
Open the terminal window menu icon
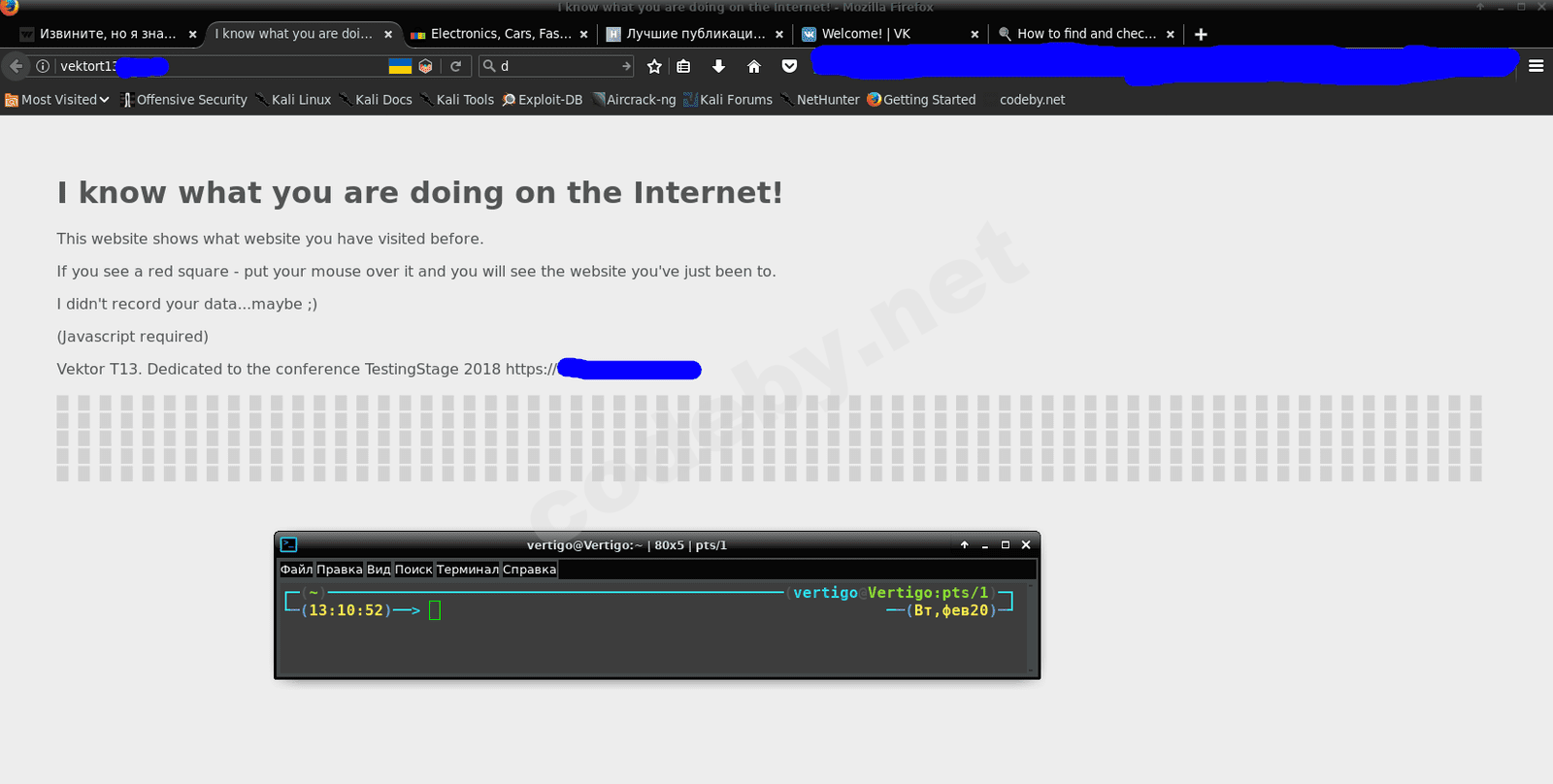[288, 544]
